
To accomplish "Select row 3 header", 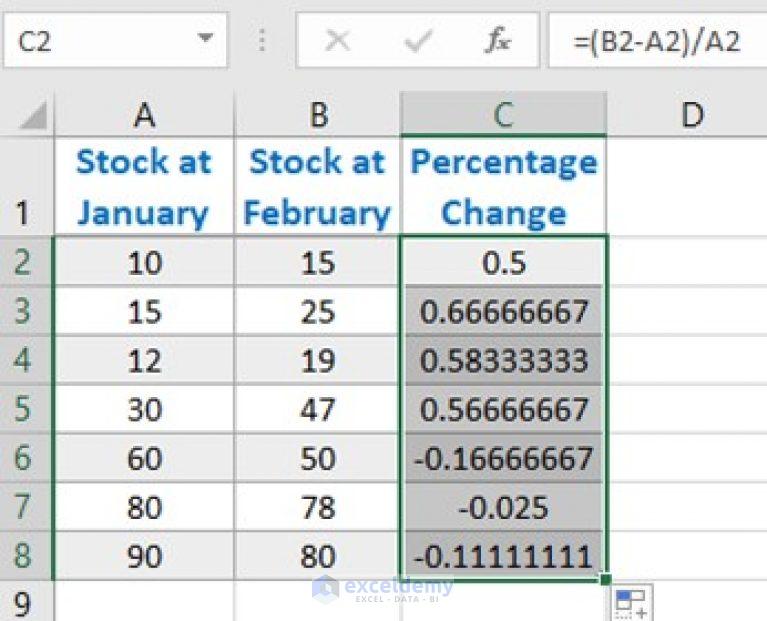I will (x=27, y=311).
